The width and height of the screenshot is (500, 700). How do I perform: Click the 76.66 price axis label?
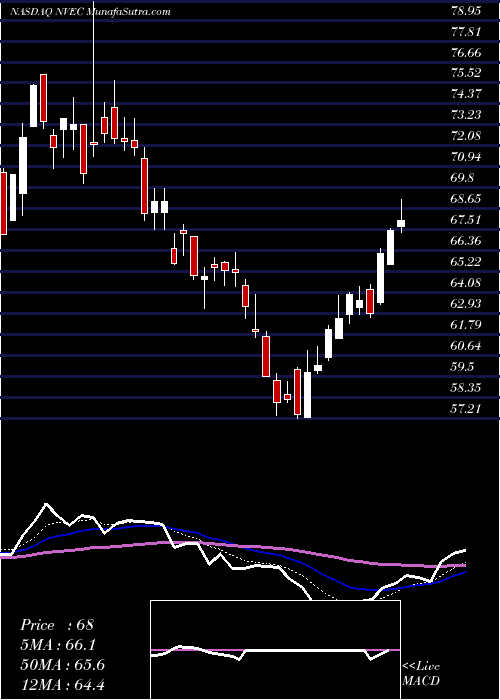pyautogui.click(x=466, y=53)
